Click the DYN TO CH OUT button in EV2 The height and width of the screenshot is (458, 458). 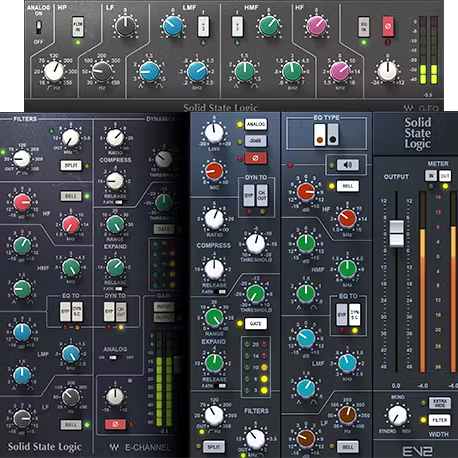[x=262, y=195]
